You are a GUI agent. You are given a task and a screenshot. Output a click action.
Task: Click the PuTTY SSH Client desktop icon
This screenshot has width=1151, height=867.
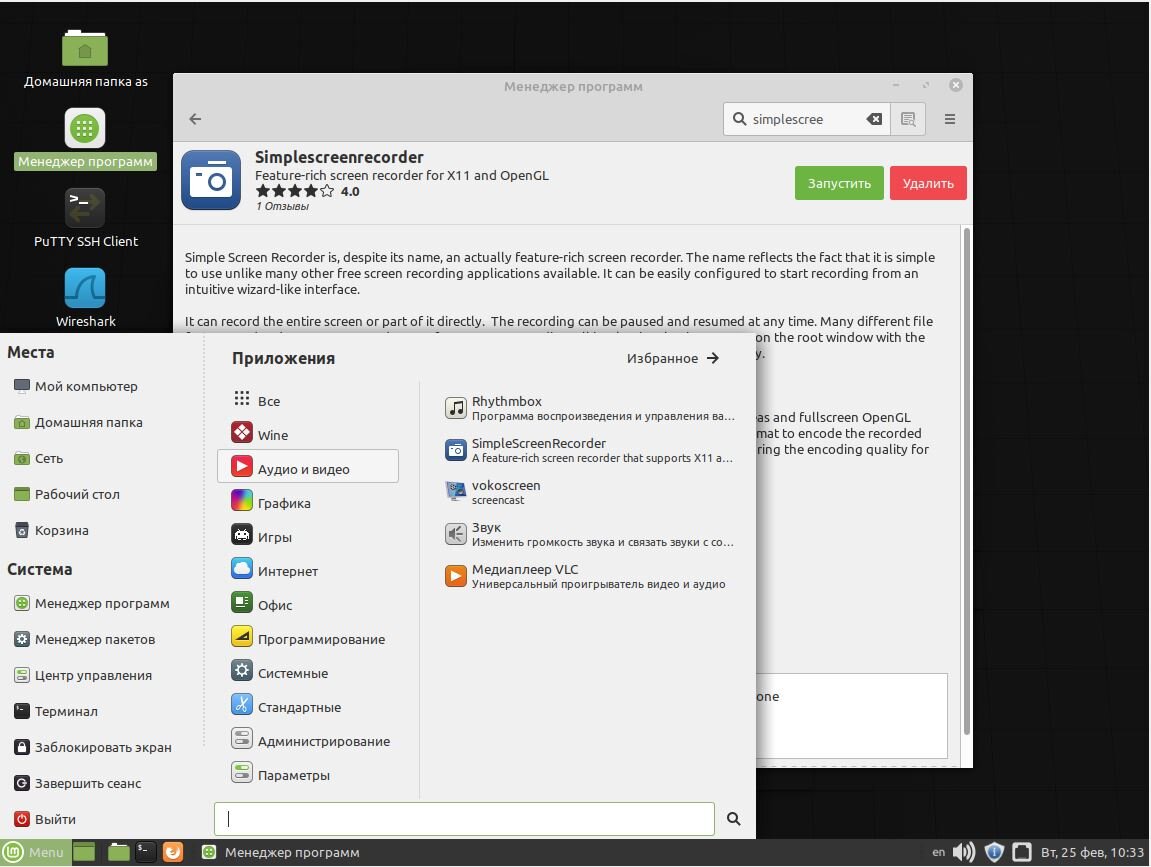tap(85, 218)
